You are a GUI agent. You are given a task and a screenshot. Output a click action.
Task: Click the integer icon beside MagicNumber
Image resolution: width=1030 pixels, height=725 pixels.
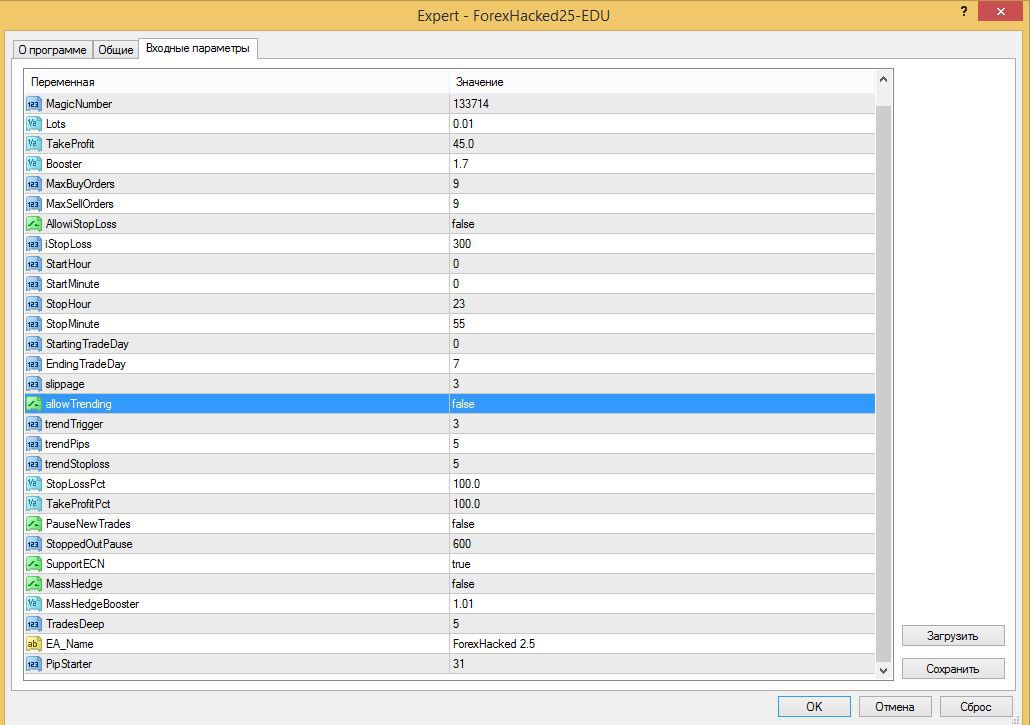click(34, 104)
